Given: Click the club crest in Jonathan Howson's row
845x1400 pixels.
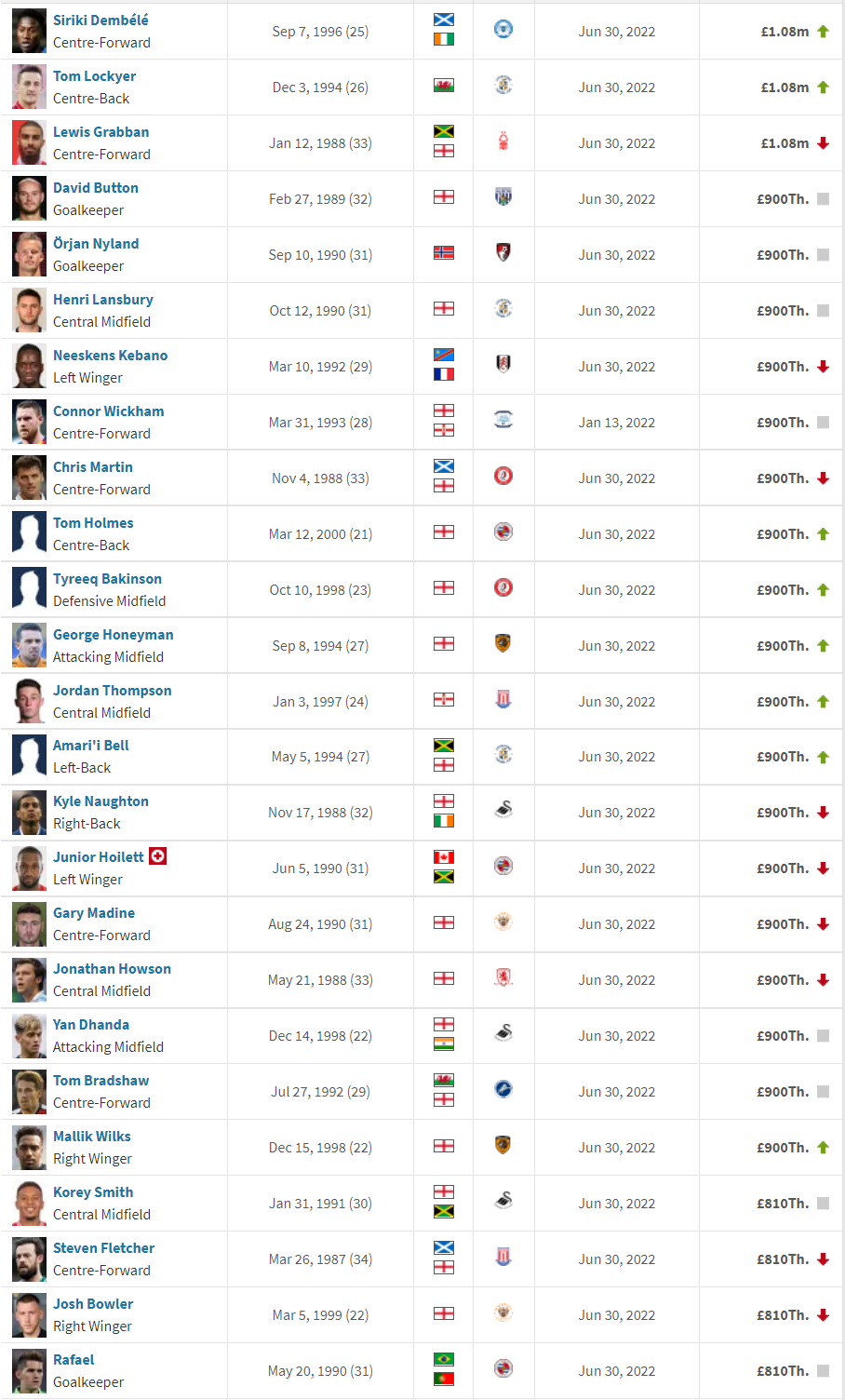Looking at the screenshot, I should coord(503,978).
